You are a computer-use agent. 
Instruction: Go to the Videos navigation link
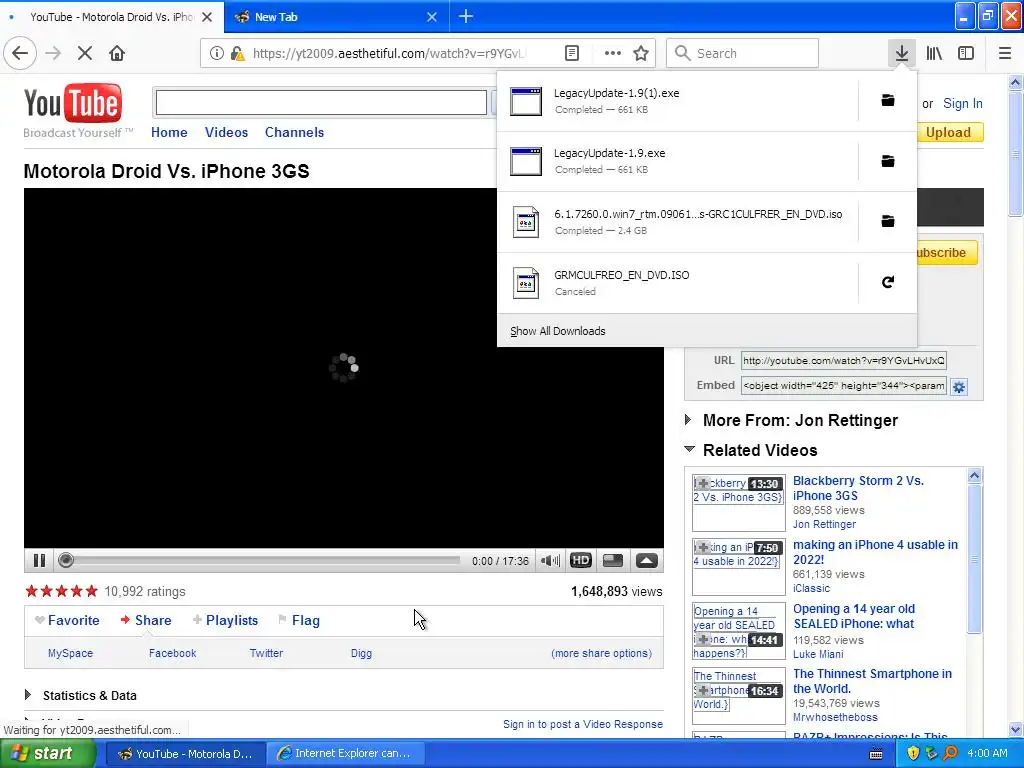pyautogui.click(x=227, y=133)
